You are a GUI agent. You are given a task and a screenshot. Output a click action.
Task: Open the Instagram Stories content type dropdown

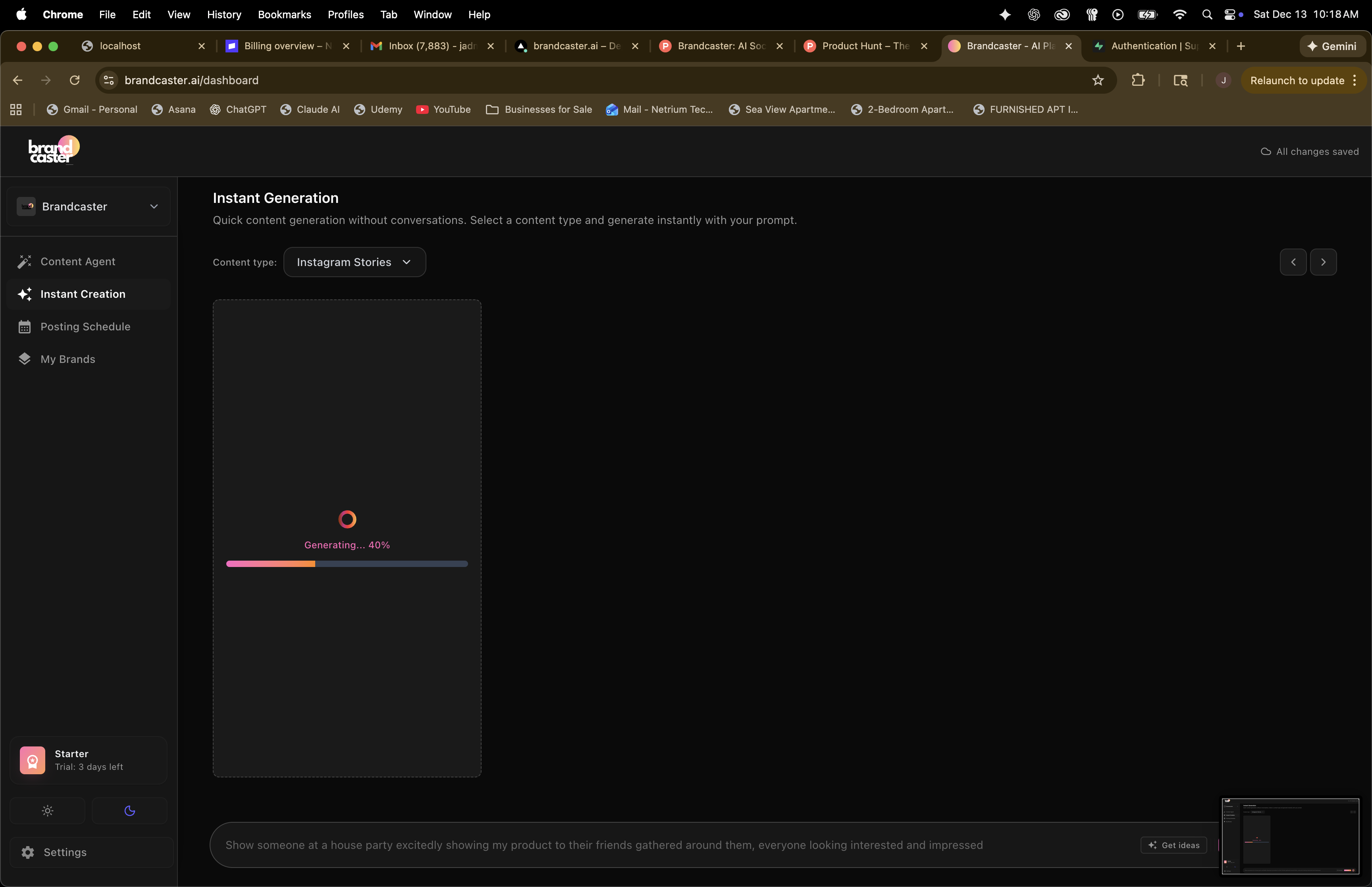(354, 262)
